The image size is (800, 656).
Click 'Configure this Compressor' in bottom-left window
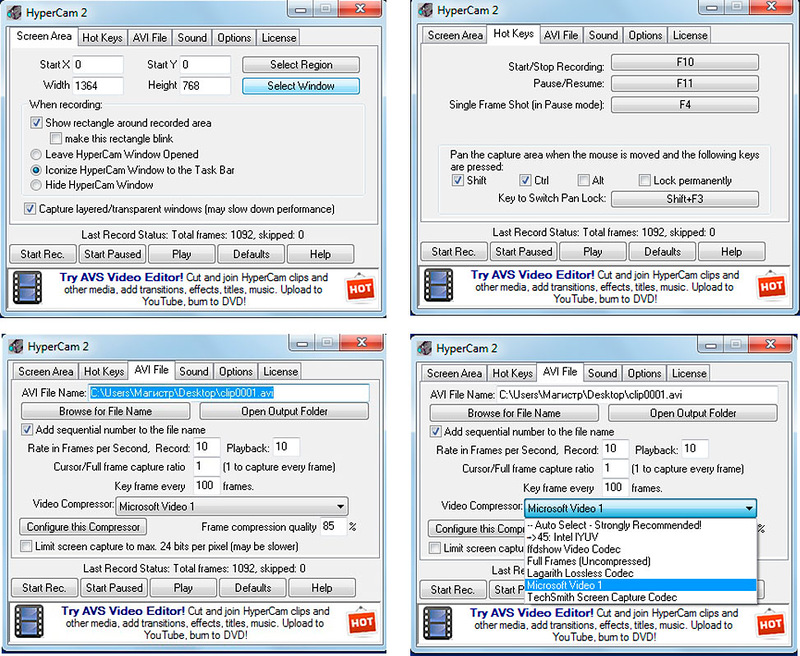[x=83, y=526]
